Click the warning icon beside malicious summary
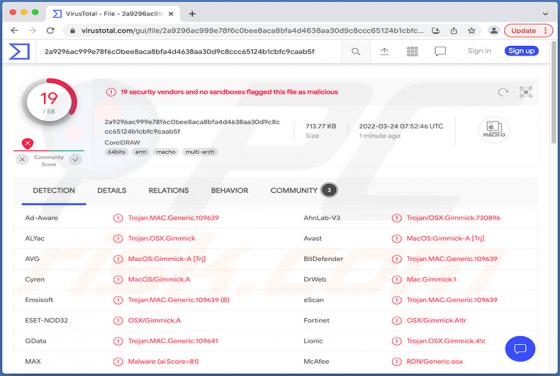The width and height of the screenshot is (560, 376). point(111,92)
